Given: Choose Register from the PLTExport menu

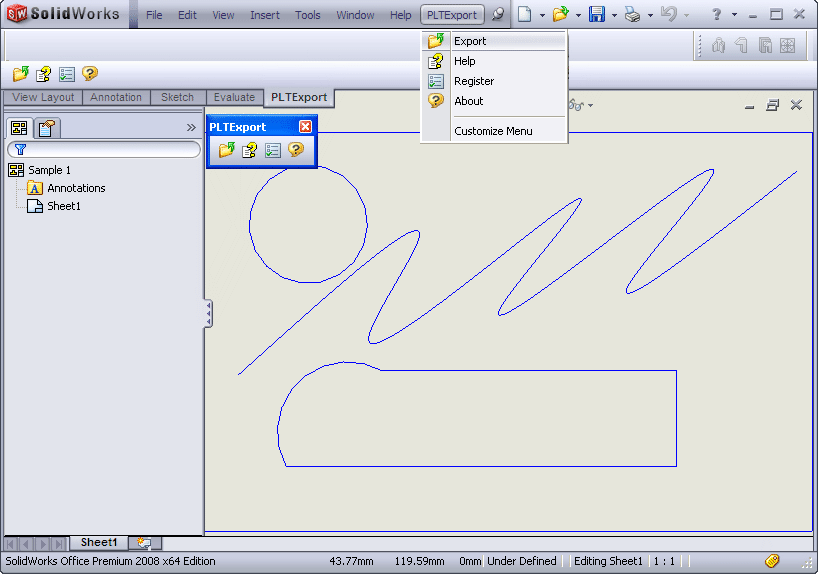Looking at the screenshot, I should (x=494, y=81).
